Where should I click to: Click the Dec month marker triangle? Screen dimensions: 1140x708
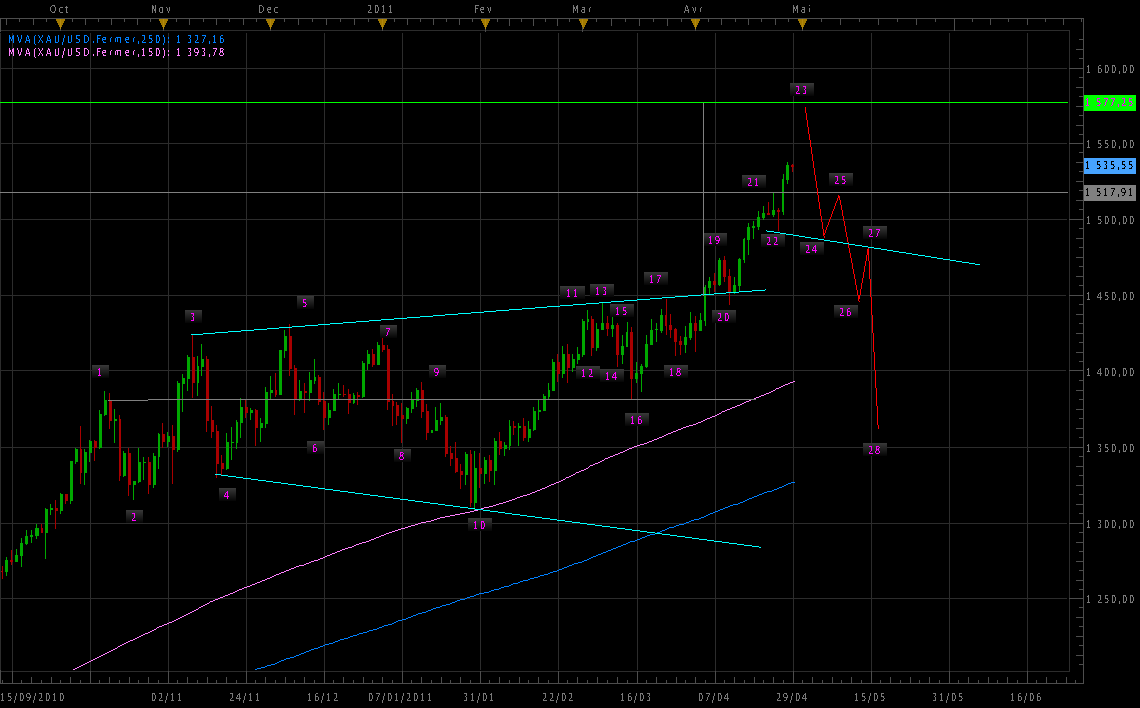coord(270,23)
